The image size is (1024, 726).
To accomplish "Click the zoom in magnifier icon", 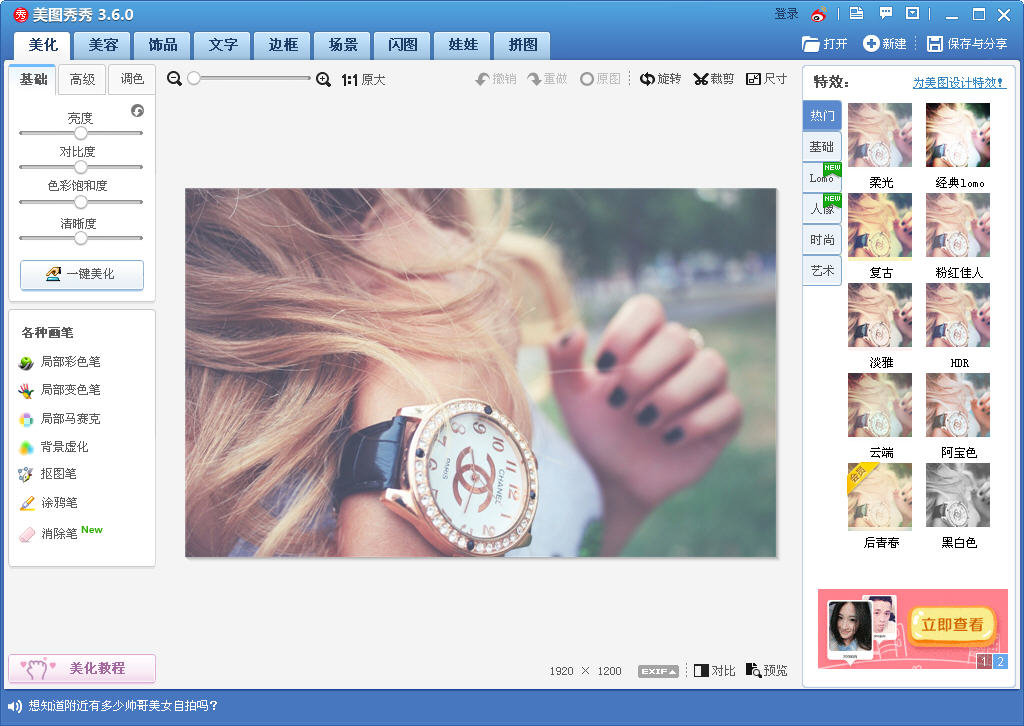I will point(323,79).
